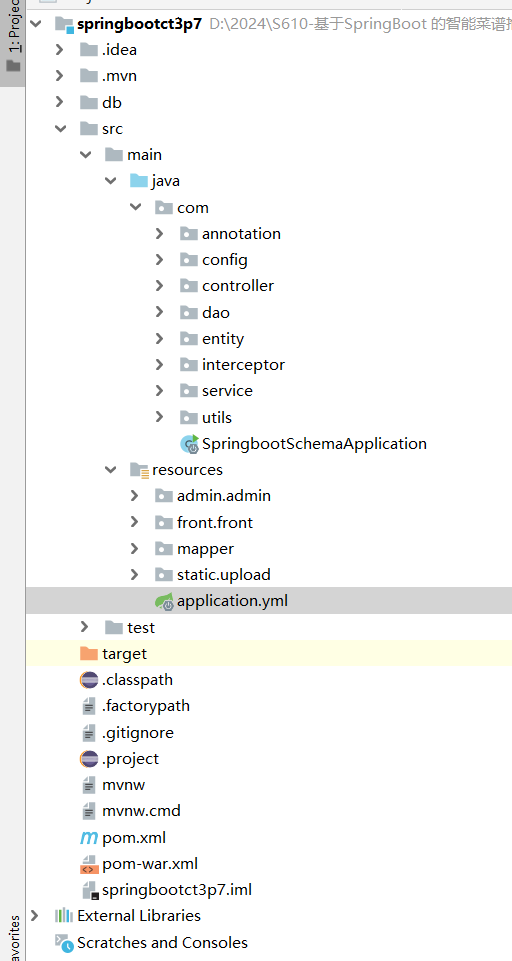Click the Eclipse .project file icon
Screen dimensions: 512x961
pyautogui.click(x=89, y=759)
